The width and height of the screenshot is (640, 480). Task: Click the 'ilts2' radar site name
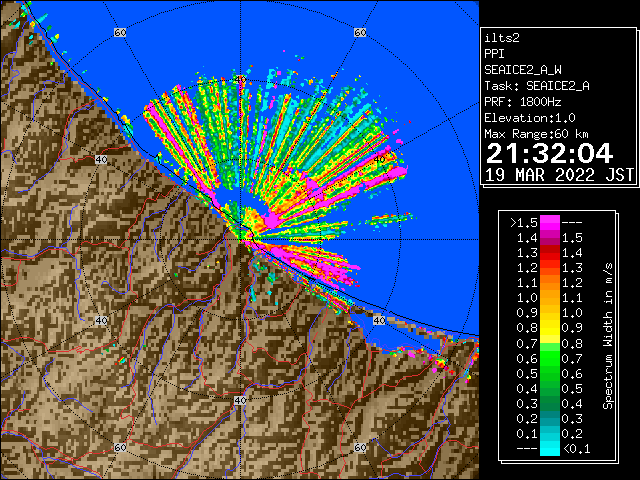tap(502, 38)
